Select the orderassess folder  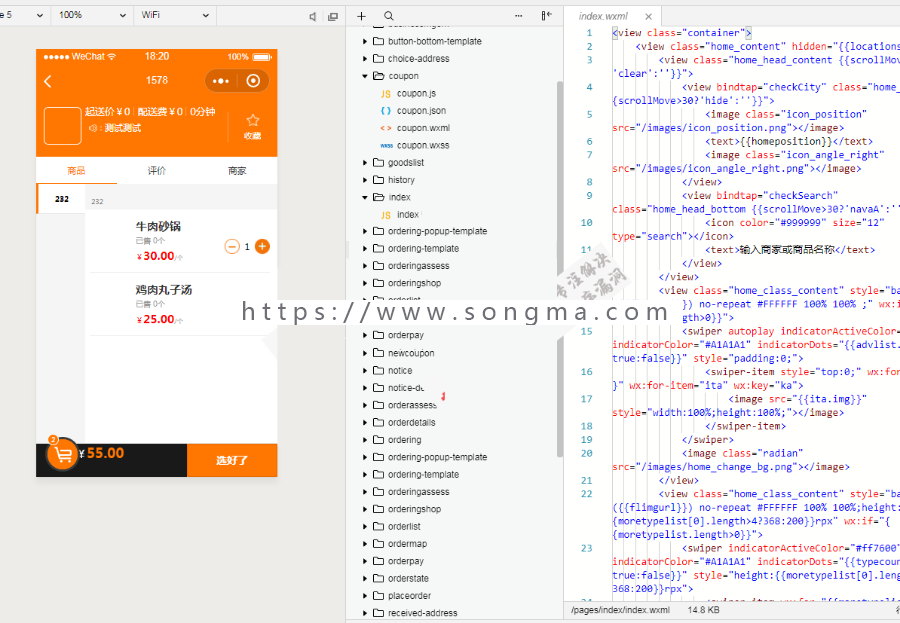412,405
